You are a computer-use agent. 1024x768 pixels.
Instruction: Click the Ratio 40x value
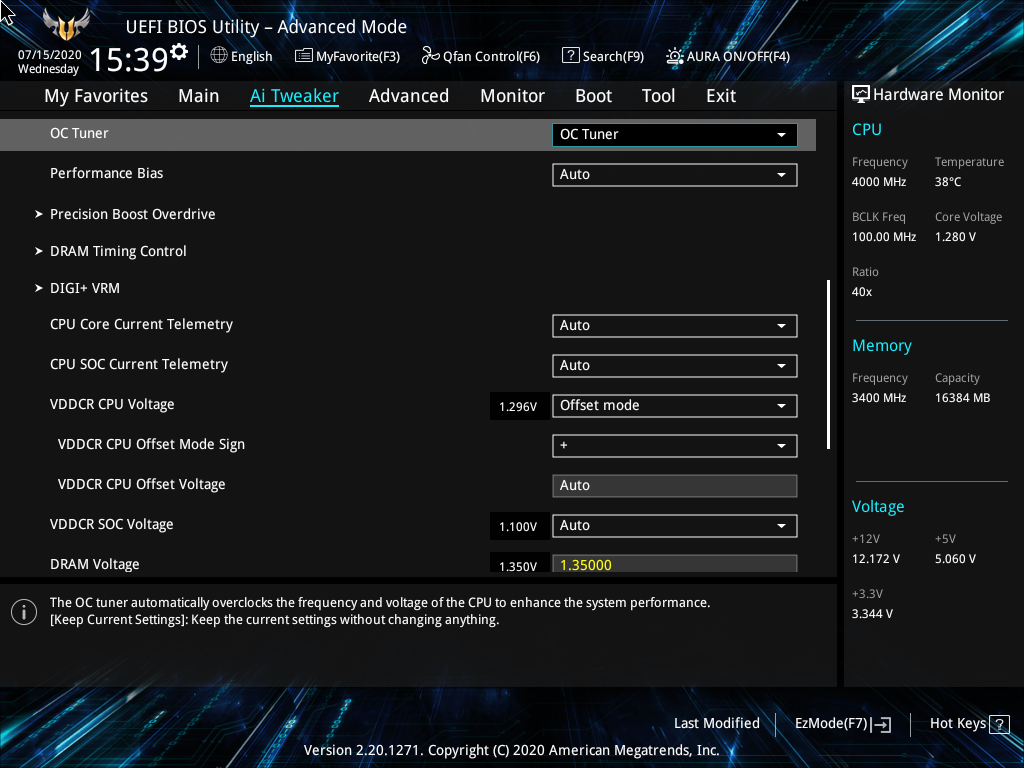pos(862,292)
